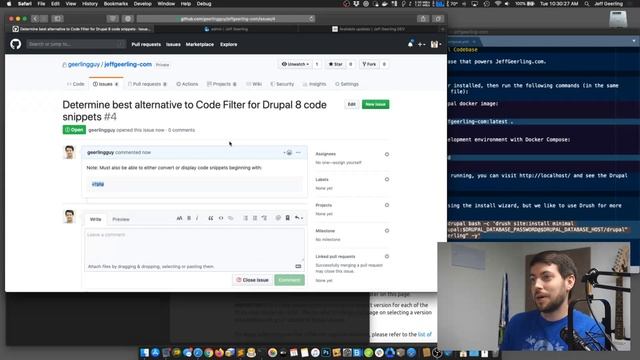
Task: Open Milestone gear settings
Action: [387, 231]
